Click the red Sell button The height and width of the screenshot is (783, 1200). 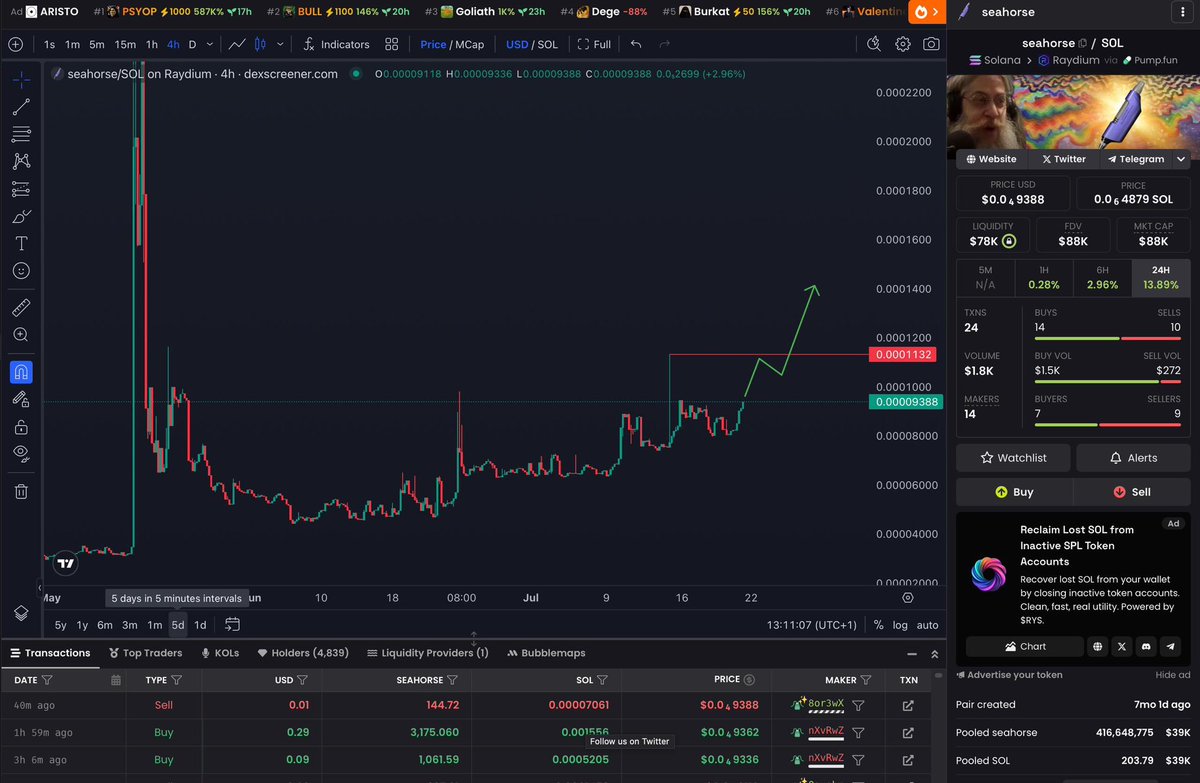(1132, 492)
